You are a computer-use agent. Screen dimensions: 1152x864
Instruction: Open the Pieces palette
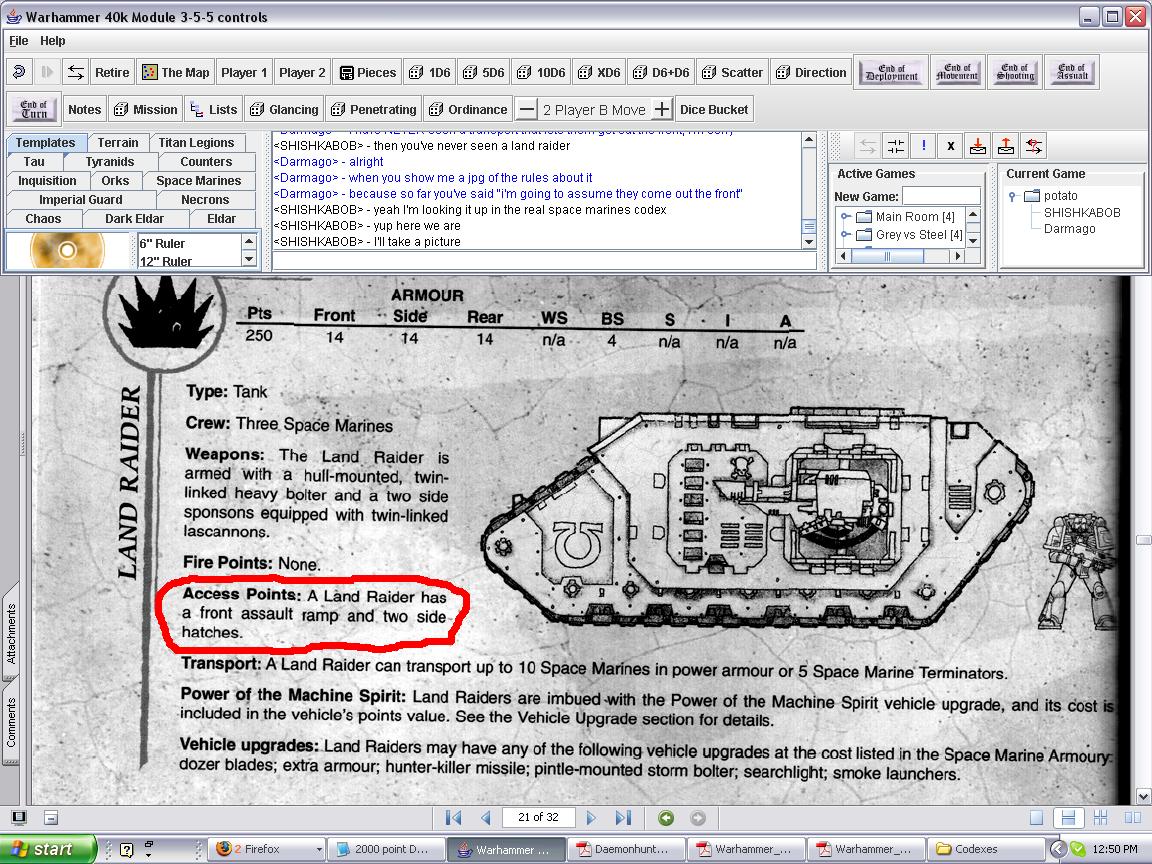tap(368, 72)
